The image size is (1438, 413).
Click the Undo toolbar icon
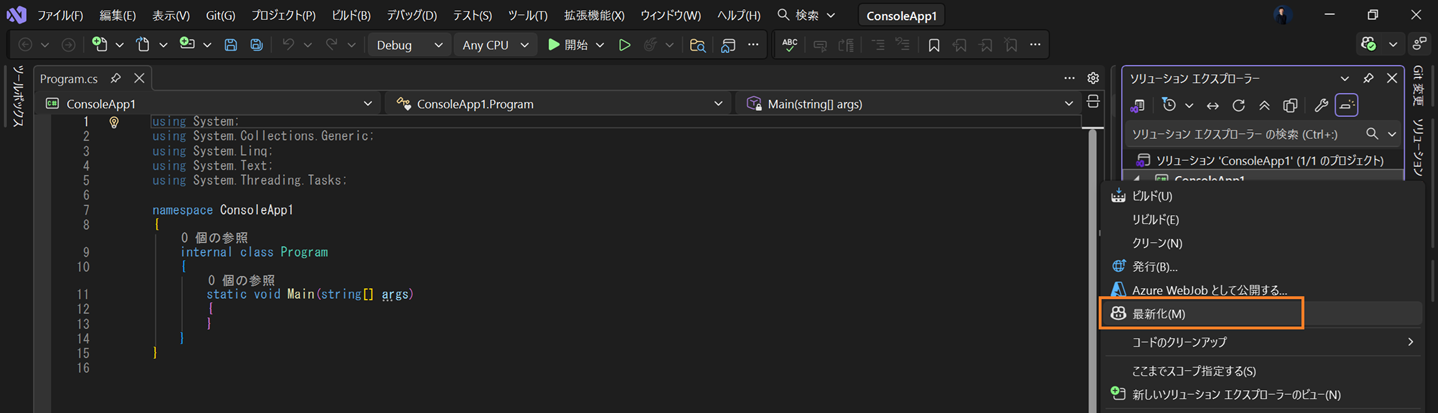288,45
